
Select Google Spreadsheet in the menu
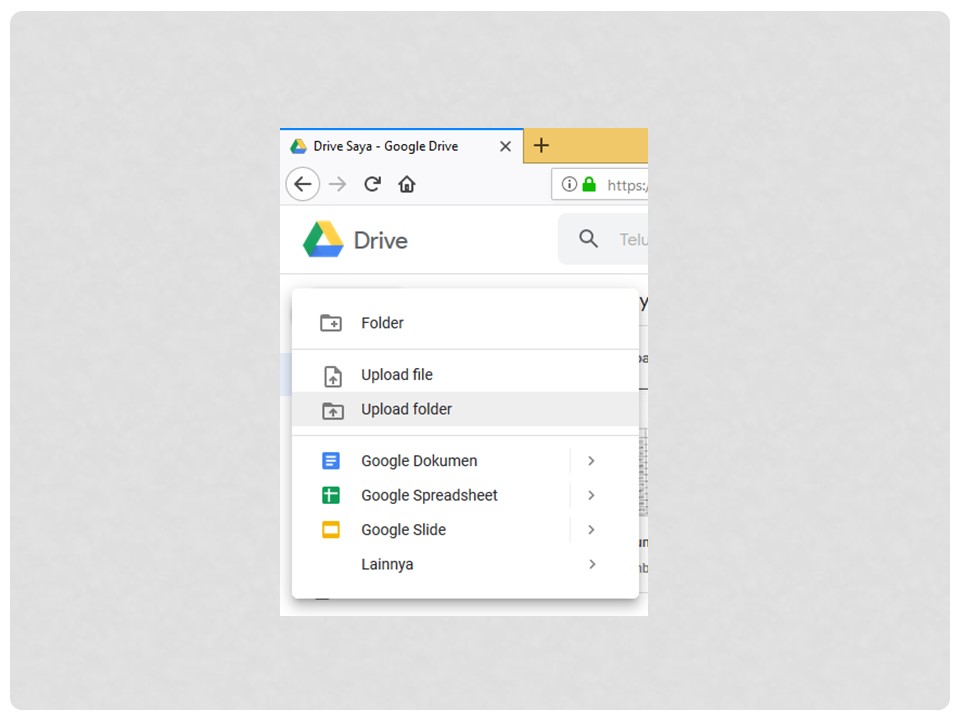tap(465, 495)
